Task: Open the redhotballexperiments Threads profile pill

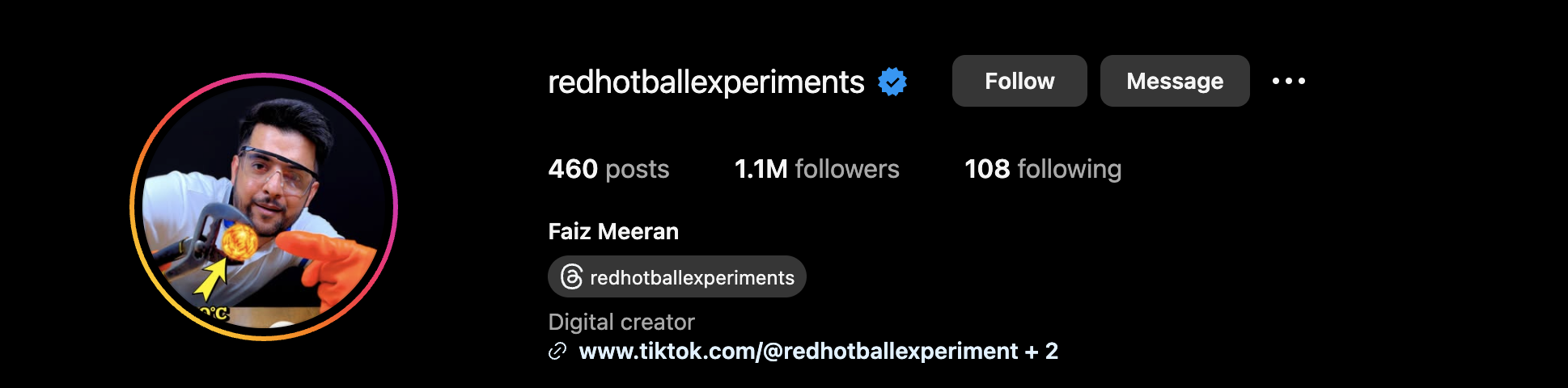Action: pos(677,277)
